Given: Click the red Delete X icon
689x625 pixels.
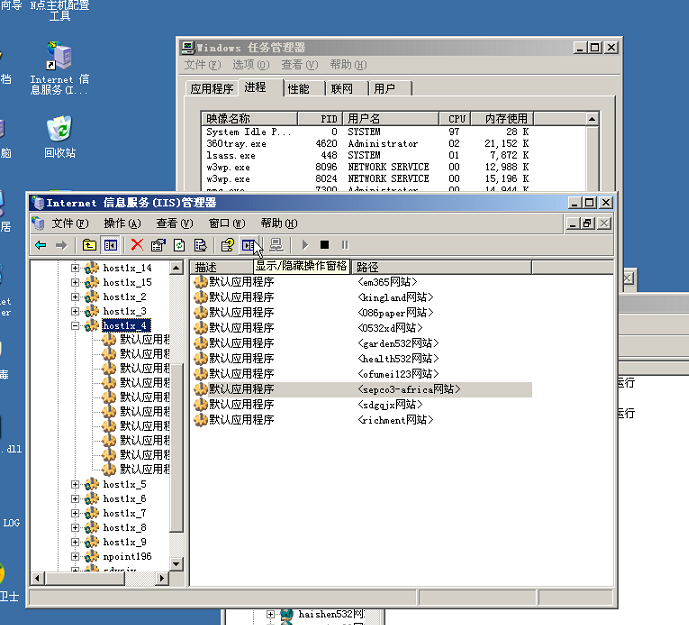Looking at the screenshot, I should click(137, 245).
